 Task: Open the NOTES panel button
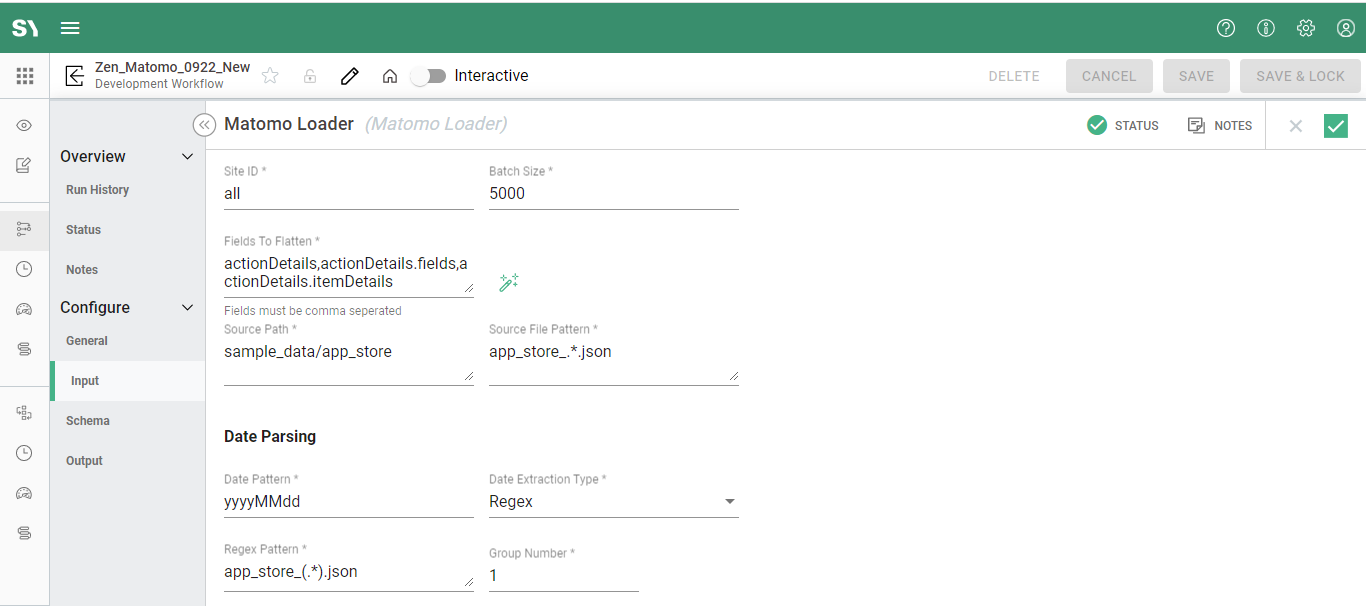coord(1220,125)
